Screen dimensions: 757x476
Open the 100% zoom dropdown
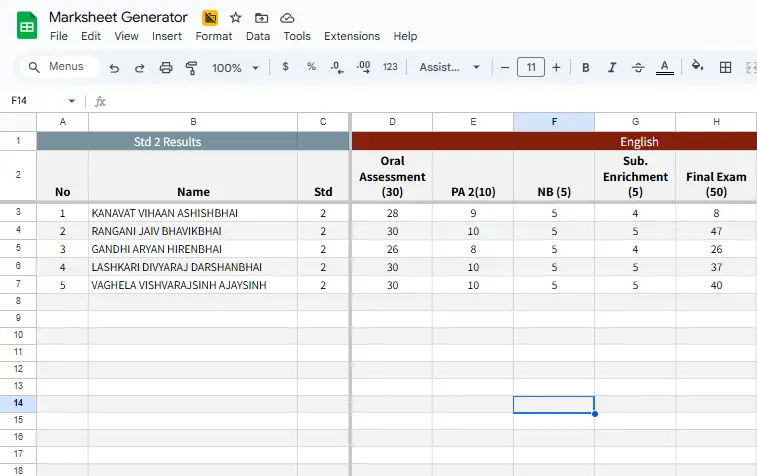click(235, 68)
